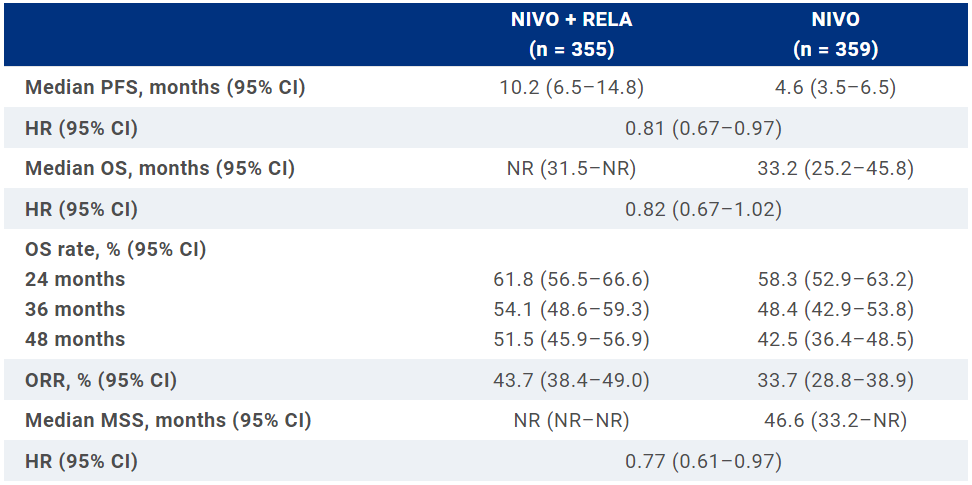
Task: Click the NIVO + RELA column header
Action: tap(571, 34)
